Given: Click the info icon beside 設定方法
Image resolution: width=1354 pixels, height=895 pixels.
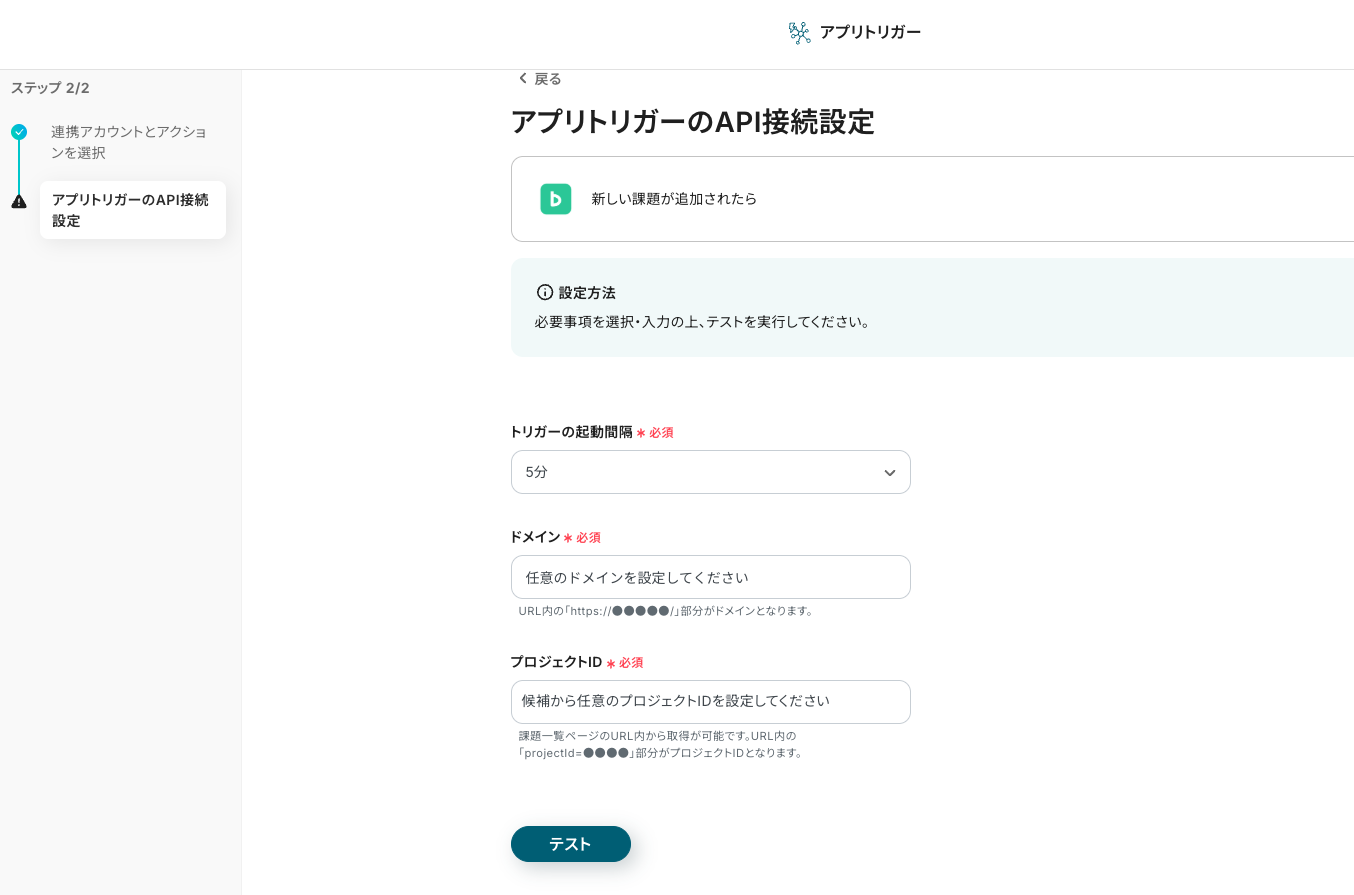Looking at the screenshot, I should click(545, 293).
